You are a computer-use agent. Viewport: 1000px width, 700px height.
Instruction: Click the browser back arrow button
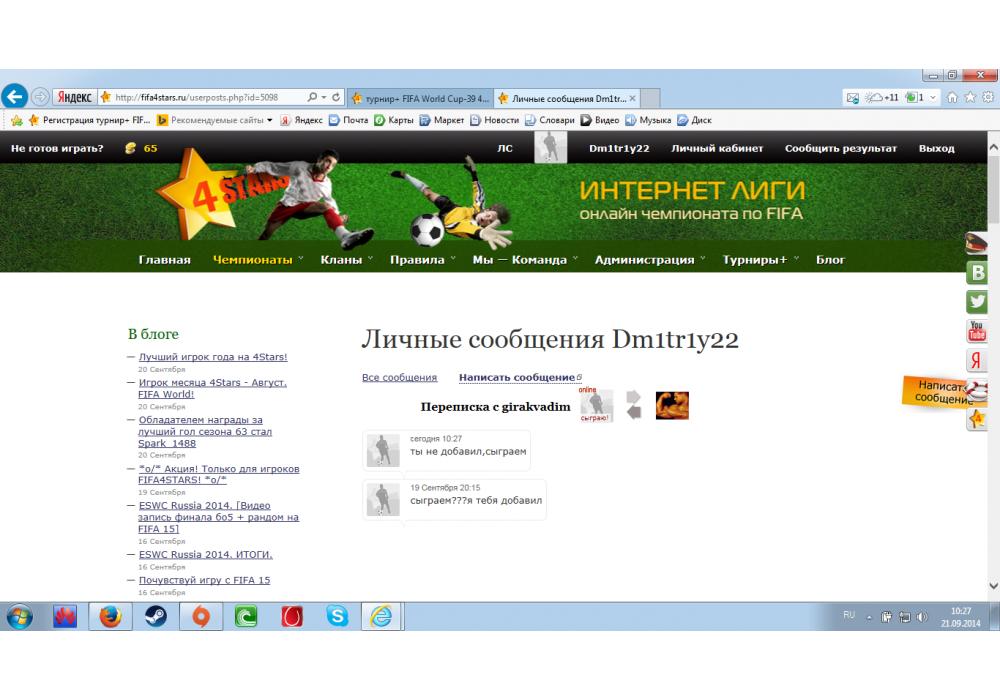pos(14,97)
